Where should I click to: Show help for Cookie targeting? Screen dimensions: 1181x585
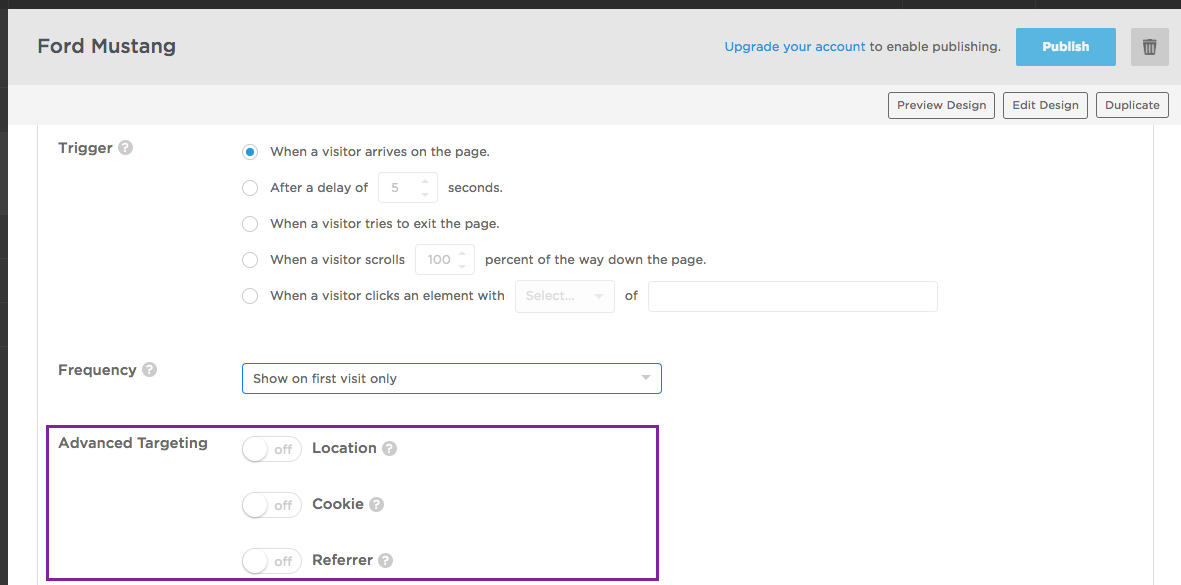(377, 504)
